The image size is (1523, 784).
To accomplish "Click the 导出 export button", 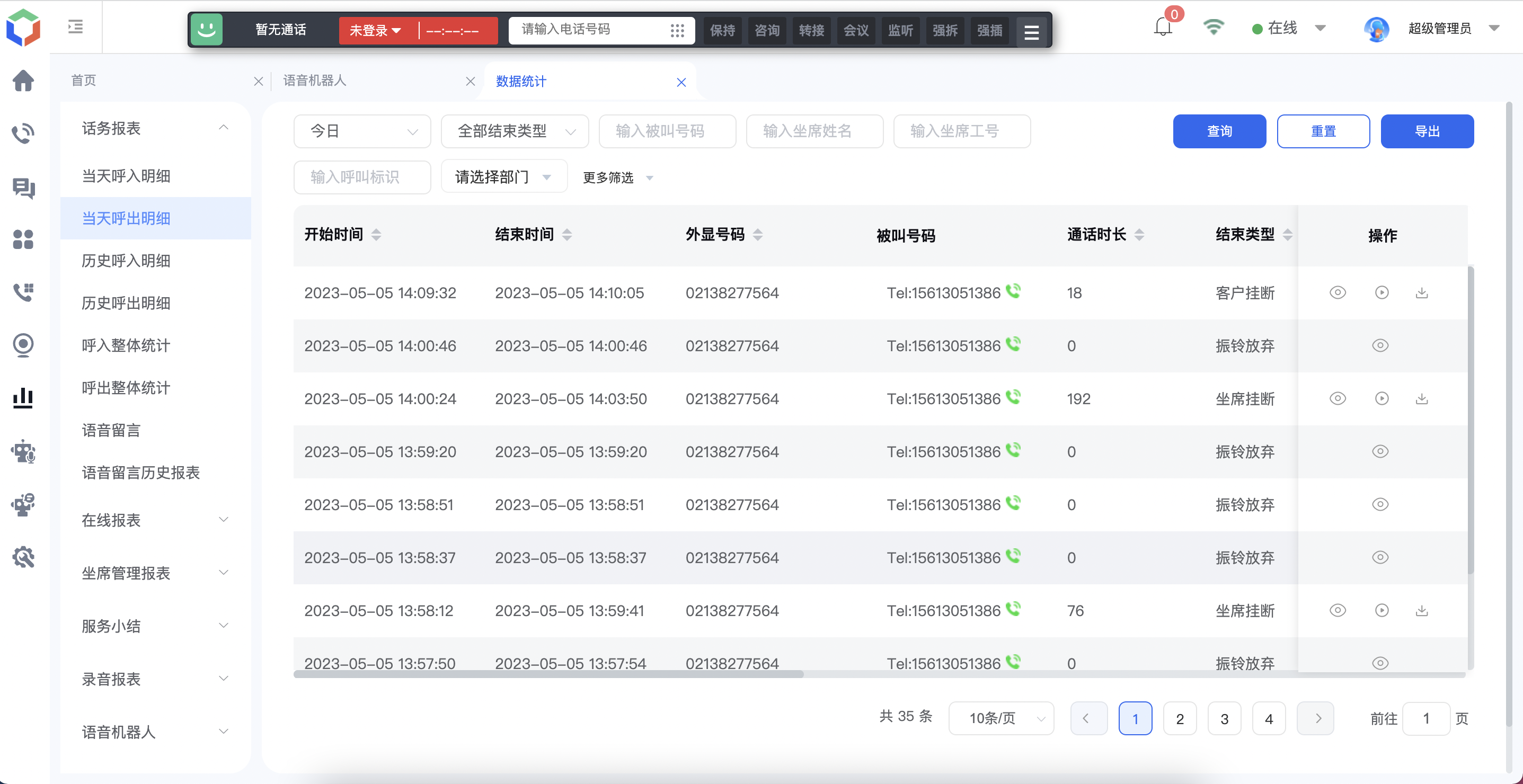I will 1427,131.
